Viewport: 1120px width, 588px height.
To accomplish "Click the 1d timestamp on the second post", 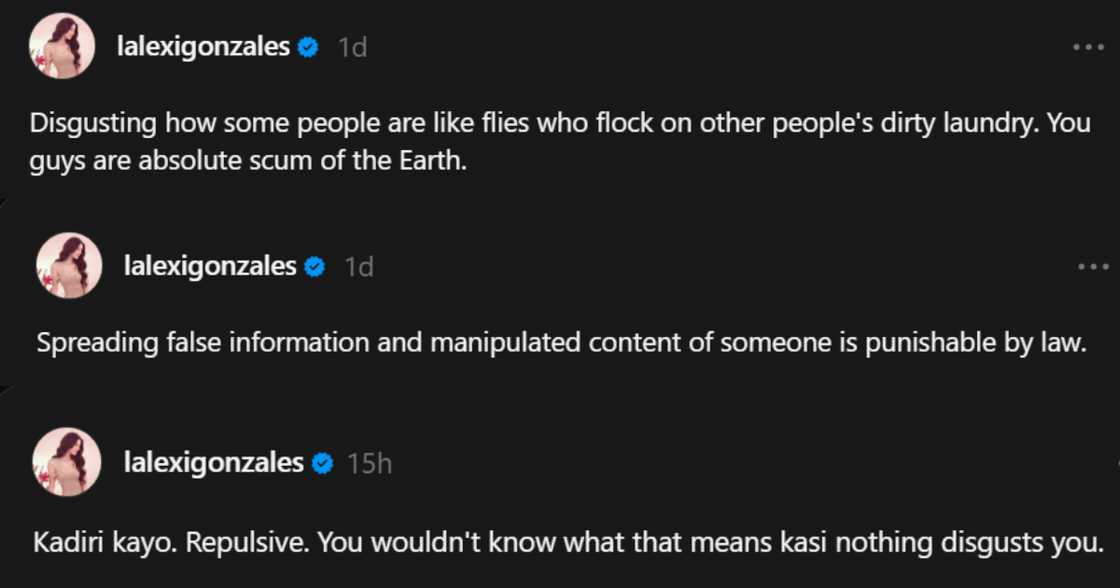I will tap(359, 266).
